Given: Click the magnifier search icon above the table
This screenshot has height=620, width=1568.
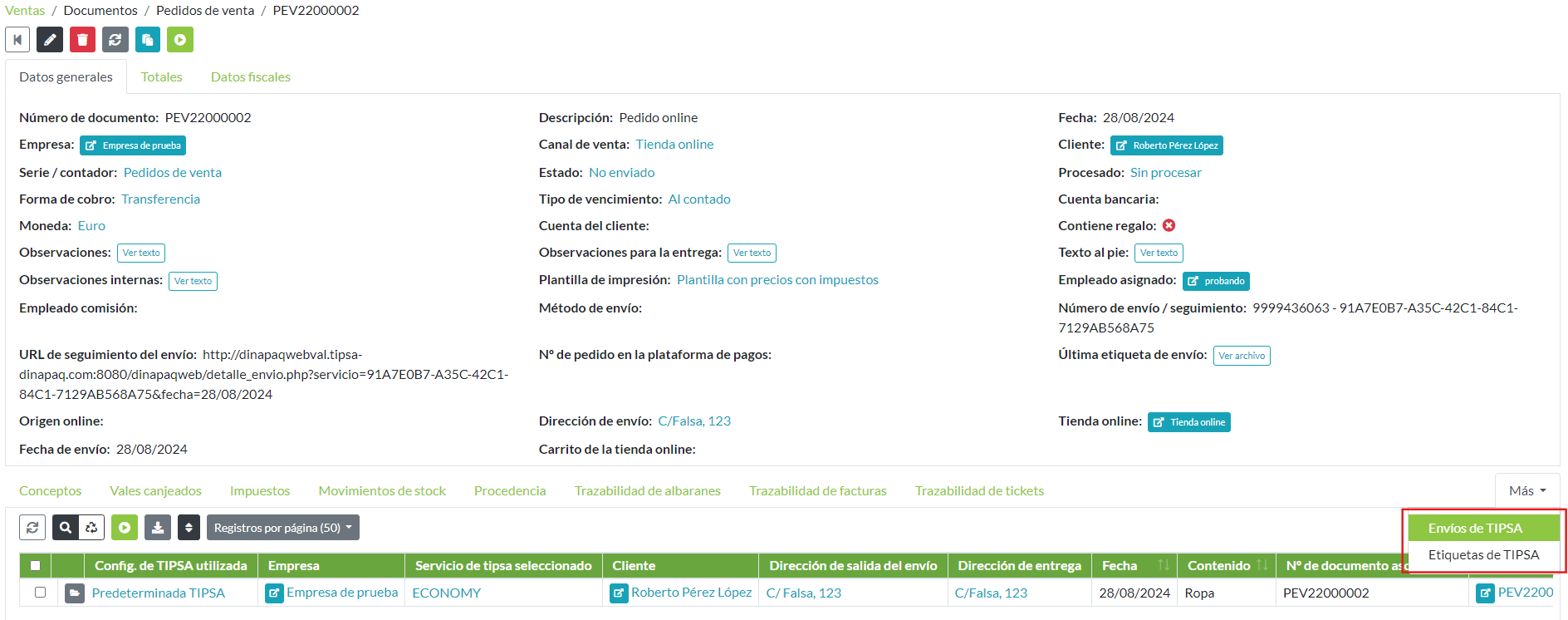Looking at the screenshot, I should click(66, 528).
